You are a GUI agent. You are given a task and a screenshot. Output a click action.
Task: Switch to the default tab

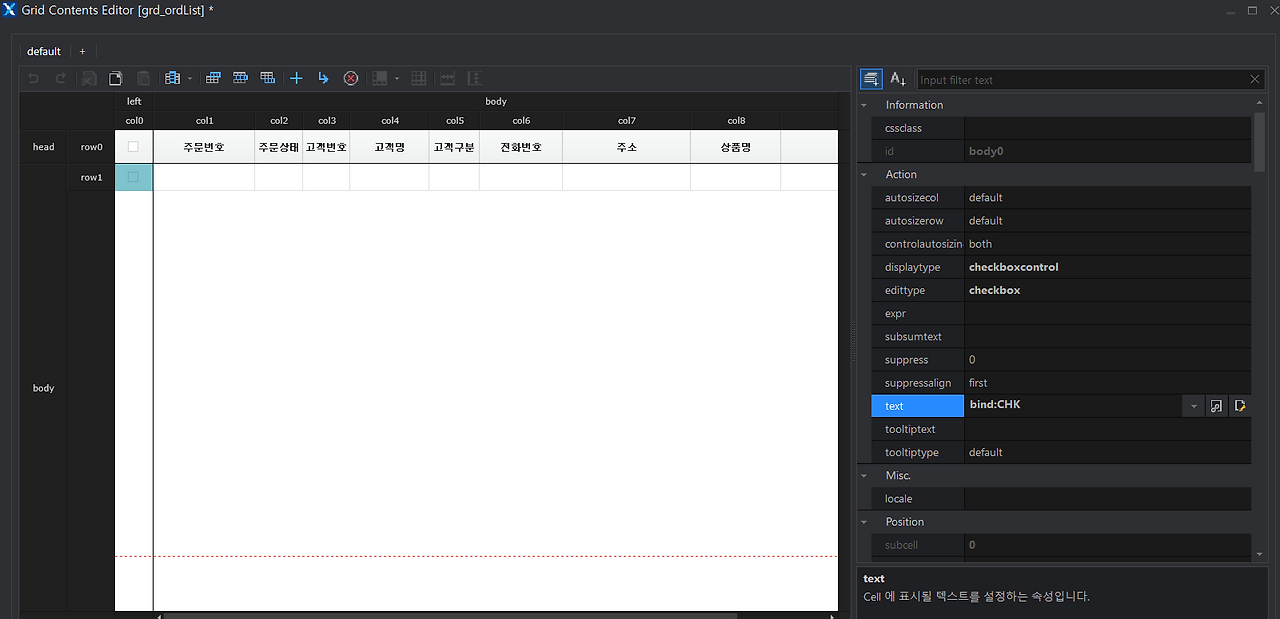tap(44, 51)
